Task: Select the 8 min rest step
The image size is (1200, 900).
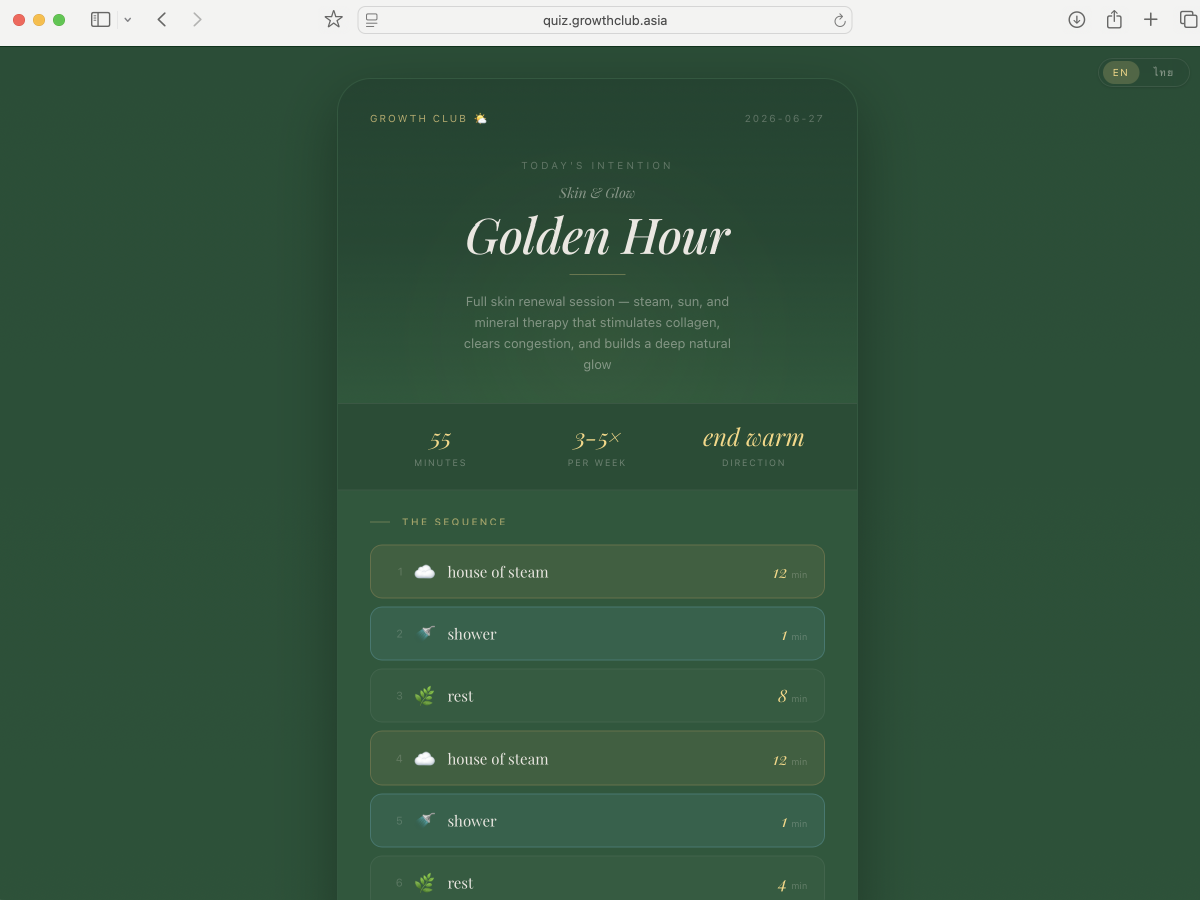Action: [597, 696]
